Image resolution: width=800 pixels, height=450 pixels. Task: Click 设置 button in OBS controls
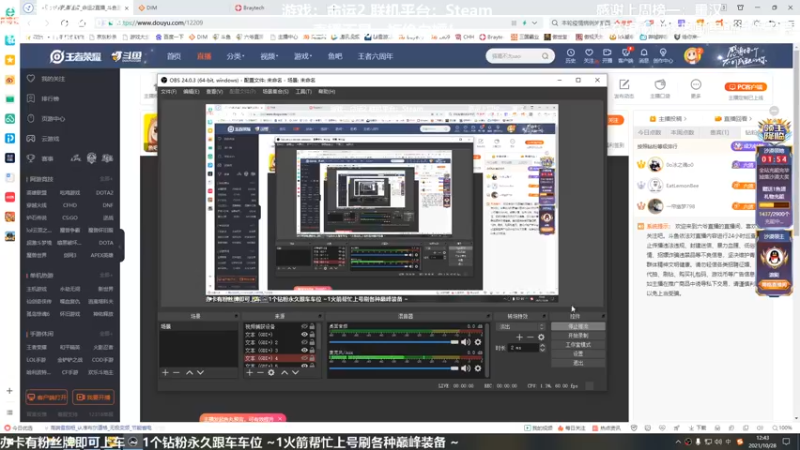pyautogui.click(x=578, y=354)
